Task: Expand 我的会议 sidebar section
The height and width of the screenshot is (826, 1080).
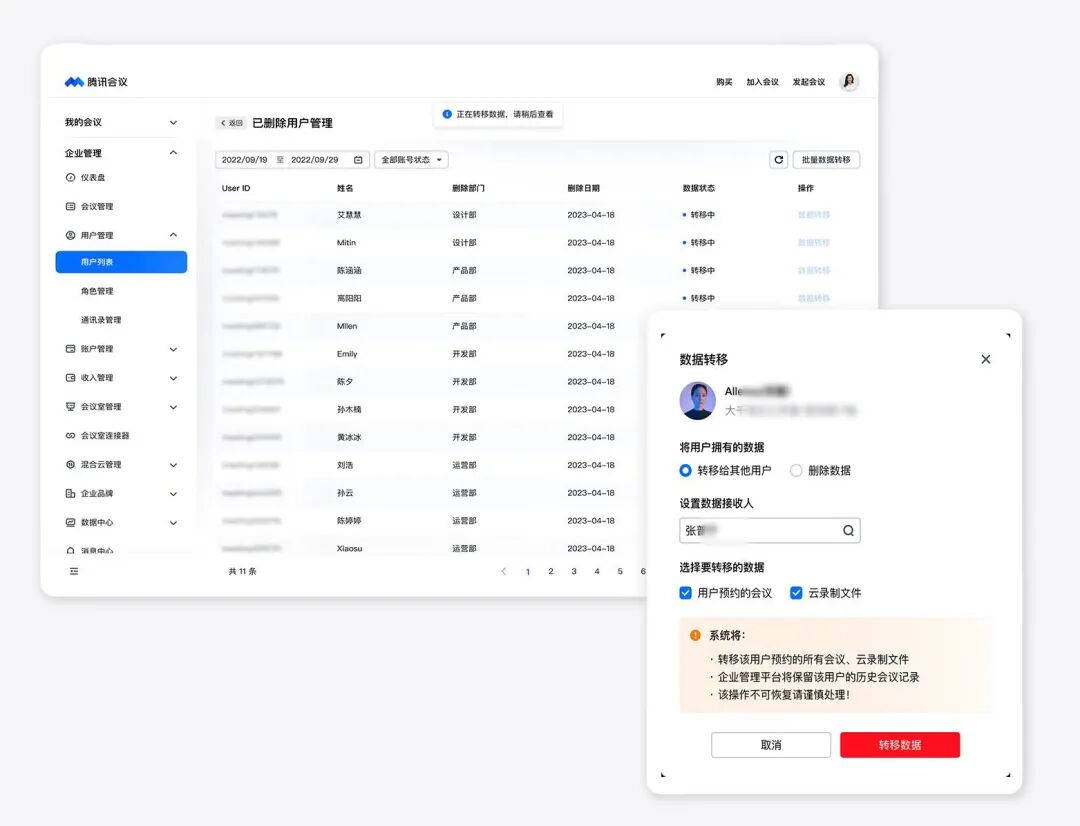Action: [121, 122]
